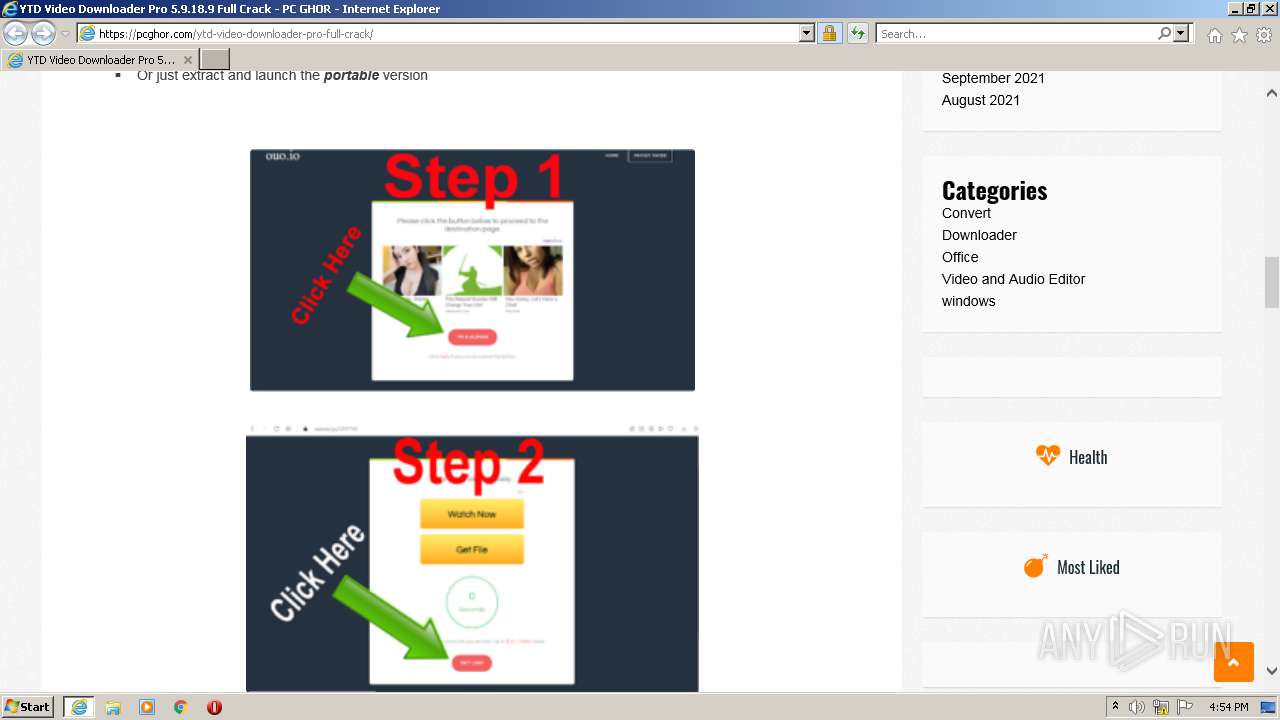
Task: Click the orange back-to-top button
Action: (1234, 662)
